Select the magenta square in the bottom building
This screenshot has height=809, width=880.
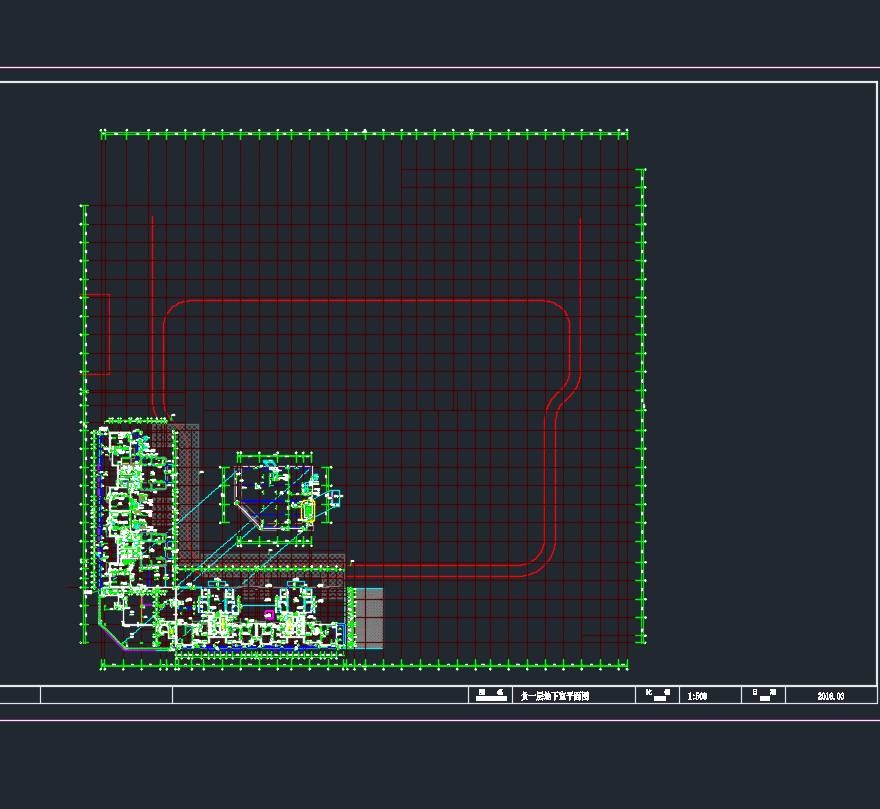click(x=269, y=615)
